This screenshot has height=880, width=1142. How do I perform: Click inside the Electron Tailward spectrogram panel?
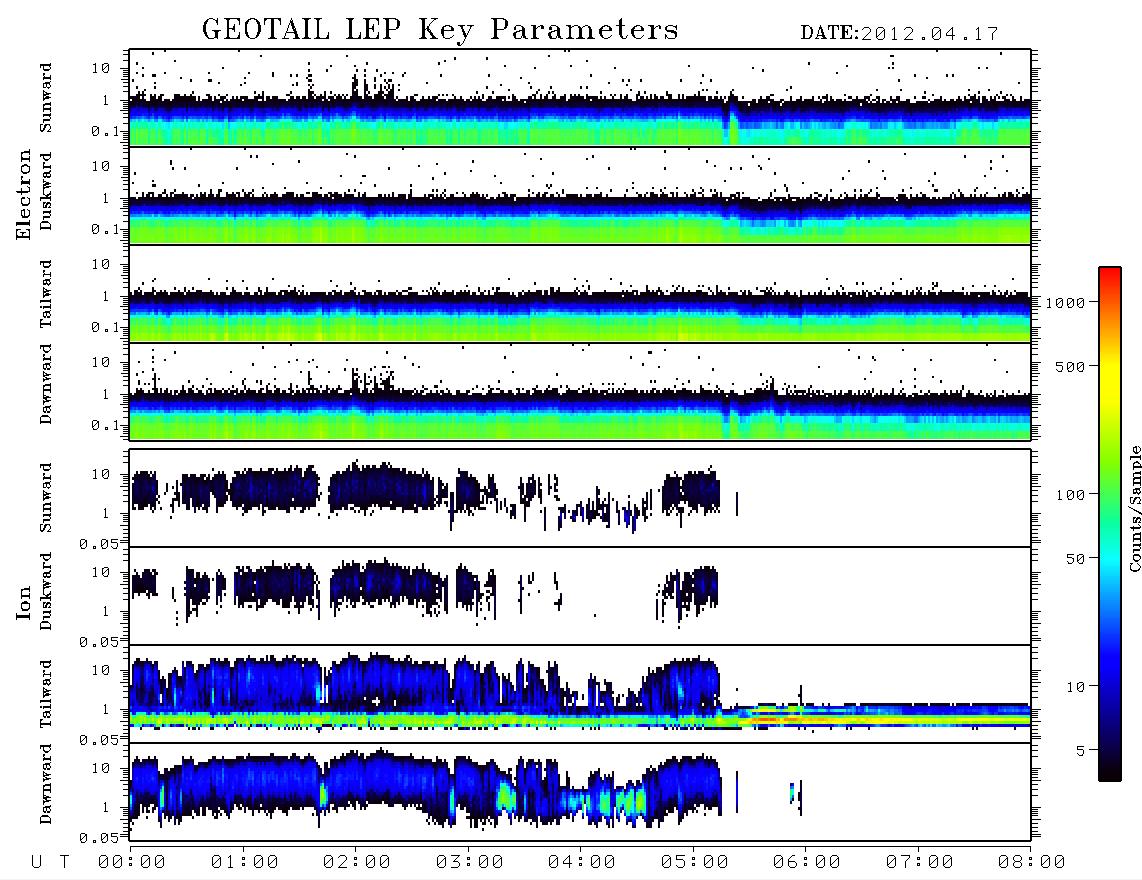point(580,294)
